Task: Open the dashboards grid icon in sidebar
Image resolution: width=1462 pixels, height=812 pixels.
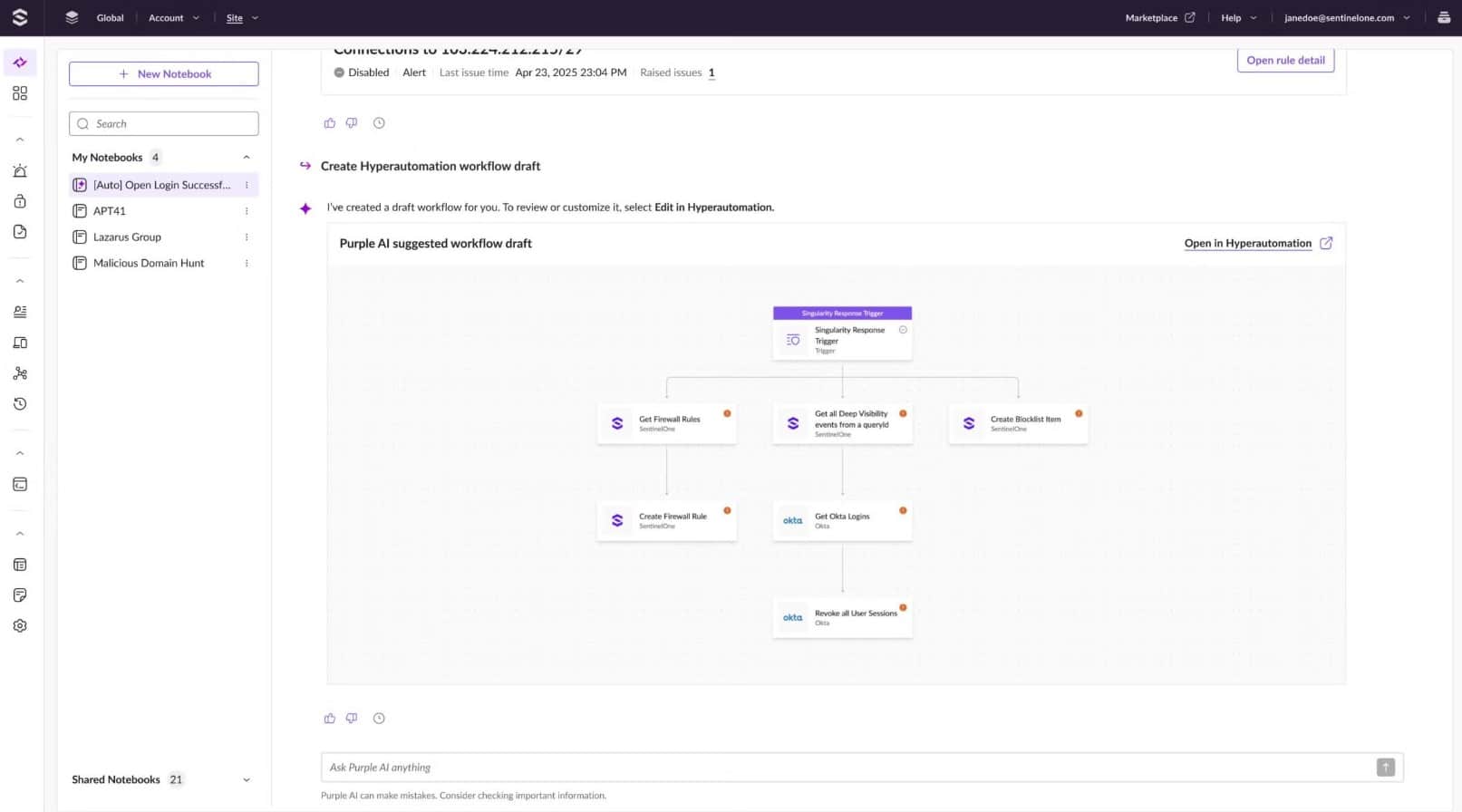Action: tap(20, 93)
